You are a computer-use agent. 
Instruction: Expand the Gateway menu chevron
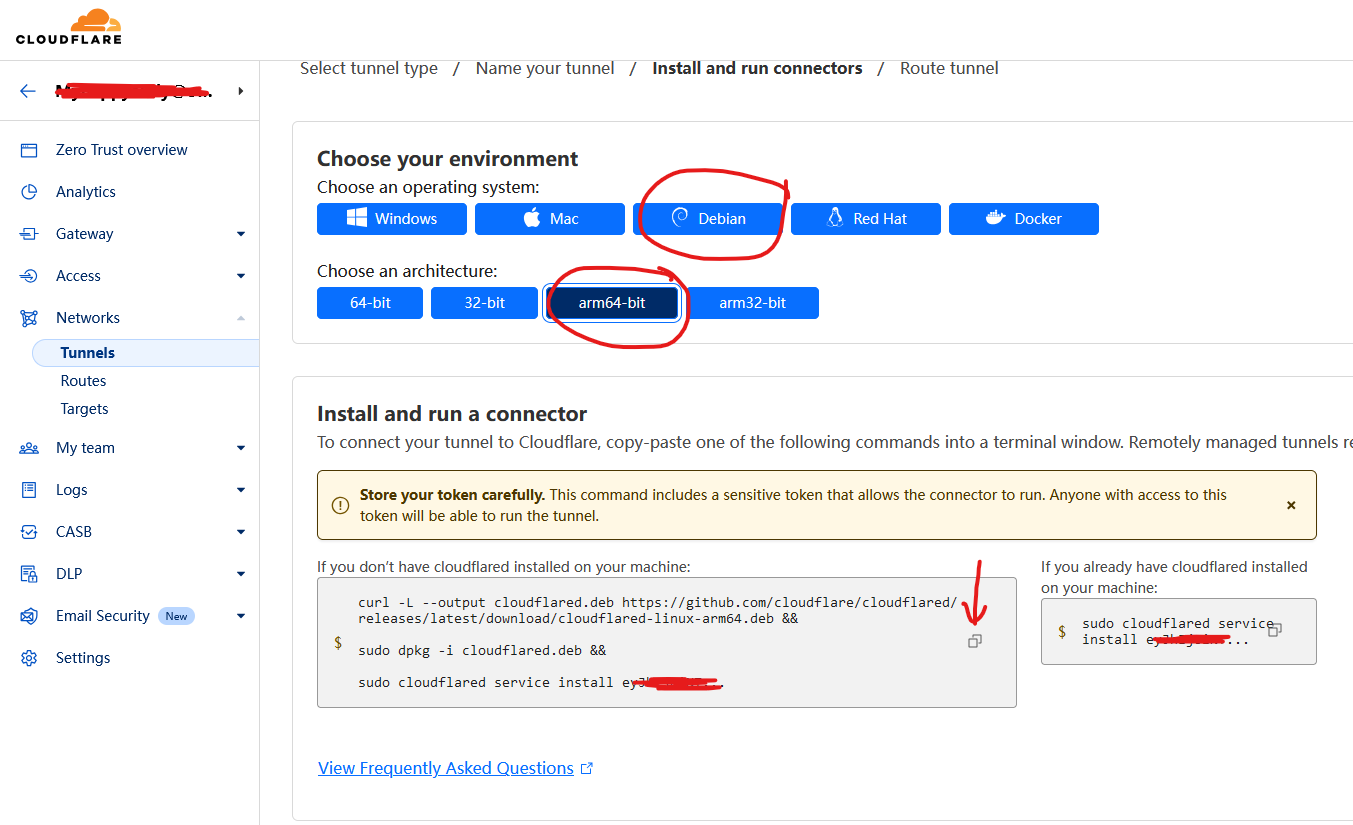point(241,234)
